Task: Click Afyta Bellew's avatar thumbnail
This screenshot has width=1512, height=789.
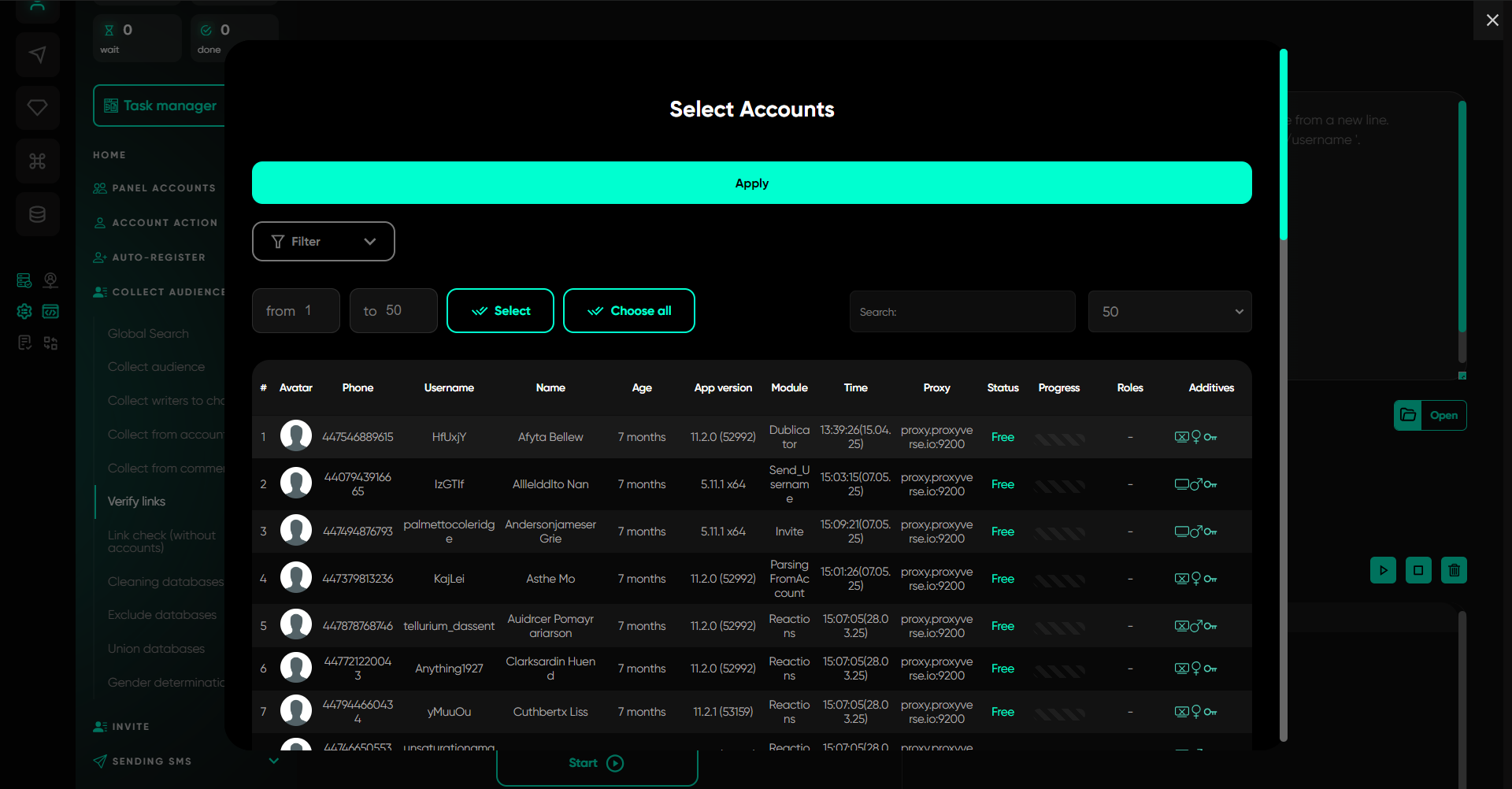Action: coord(296,436)
